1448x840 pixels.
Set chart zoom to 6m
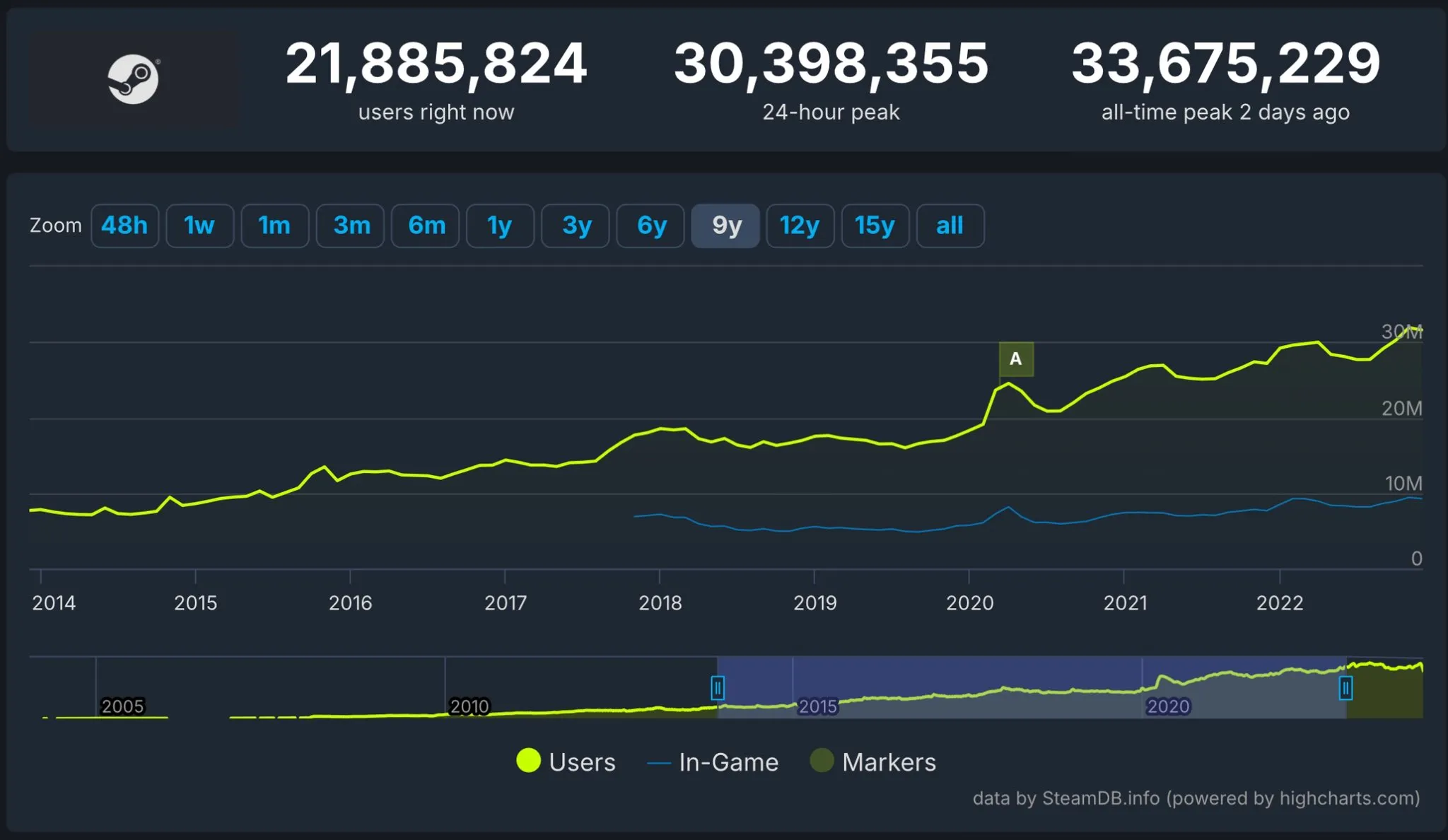425,226
